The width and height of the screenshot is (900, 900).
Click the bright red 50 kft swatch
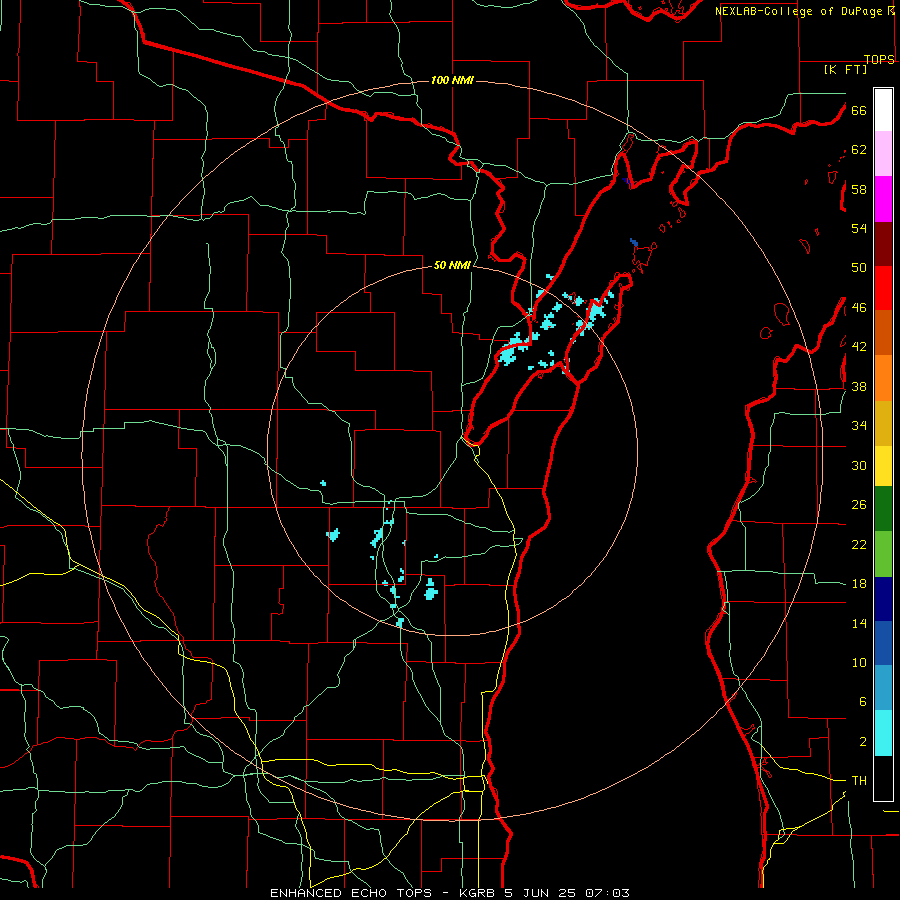tap(883, 288)
